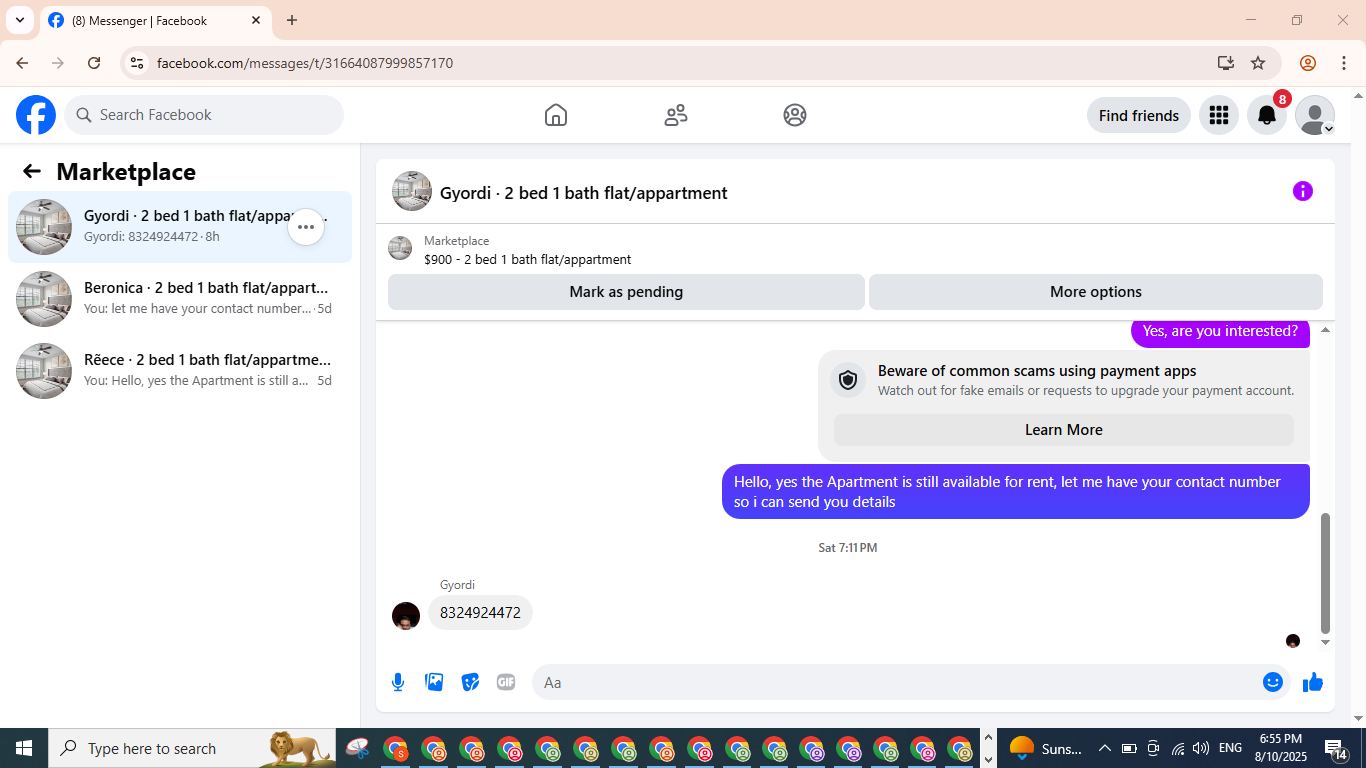Open the Windows Start menu

tap(24, 748)
